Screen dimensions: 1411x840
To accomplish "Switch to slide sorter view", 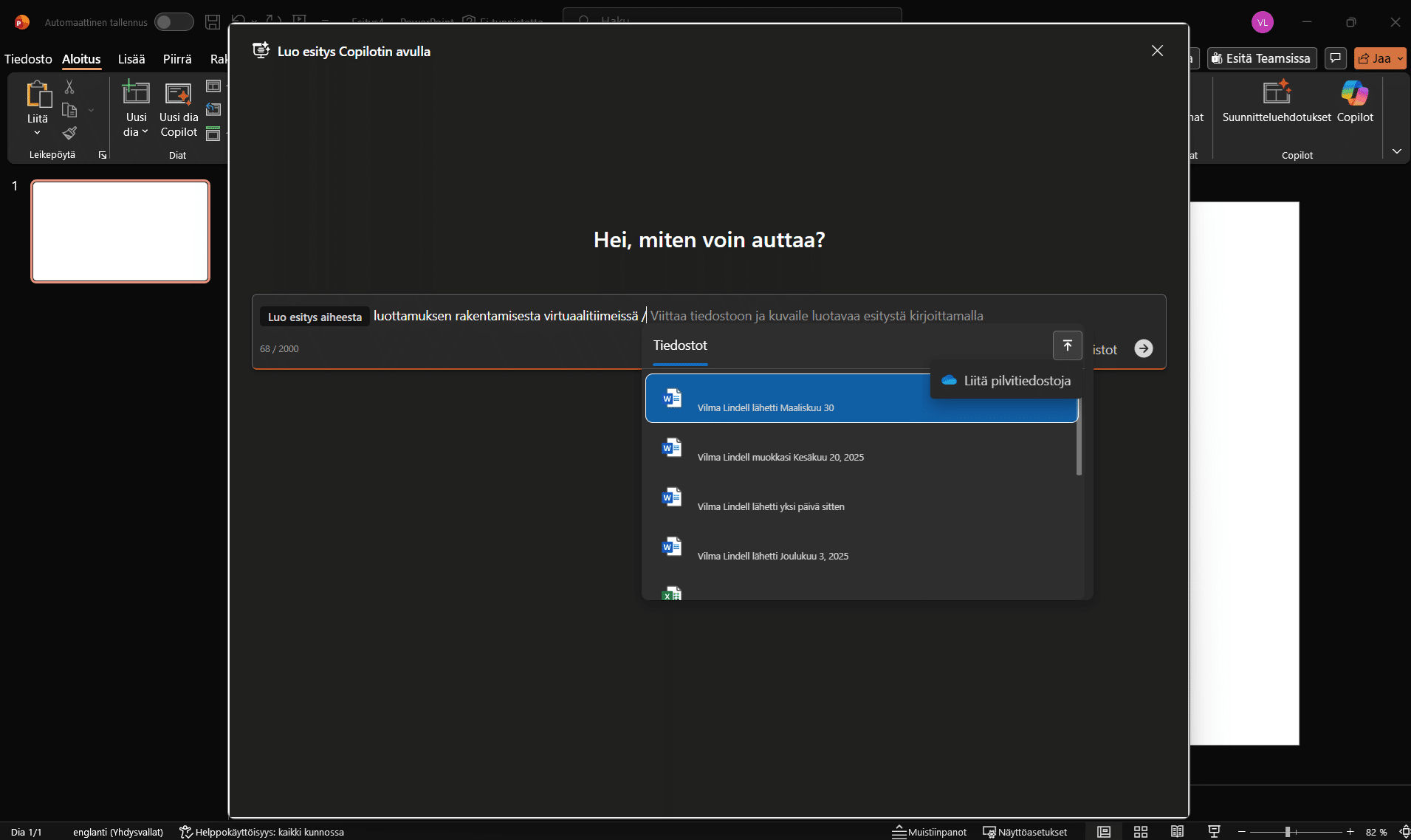I will coord(1140,832).
